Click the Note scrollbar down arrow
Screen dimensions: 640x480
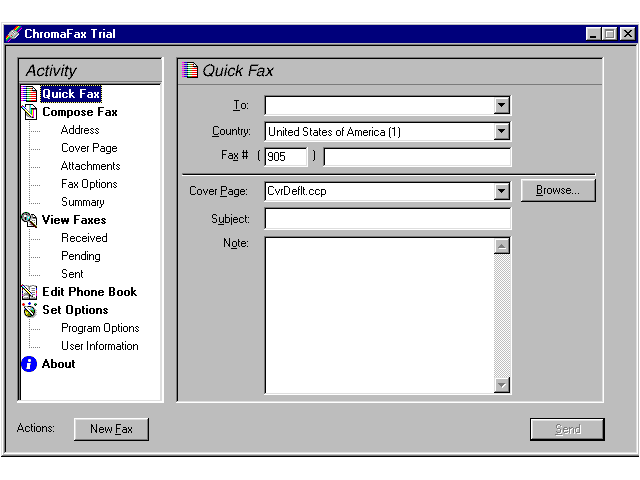point(502,385)
